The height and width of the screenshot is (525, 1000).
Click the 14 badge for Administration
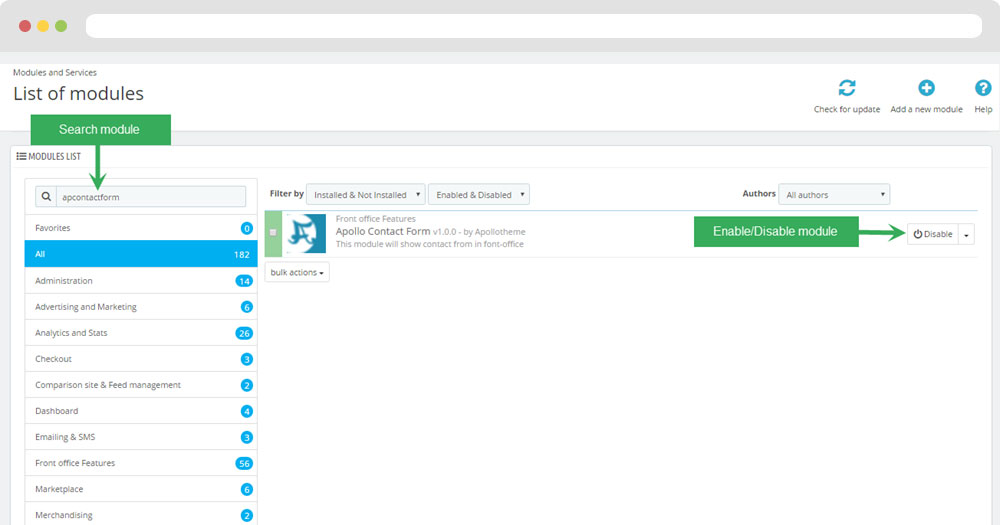(x=244, y=281)
